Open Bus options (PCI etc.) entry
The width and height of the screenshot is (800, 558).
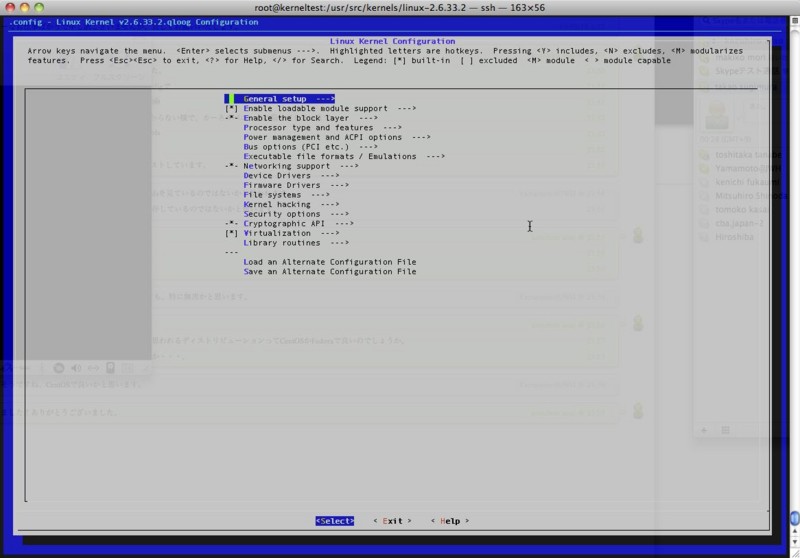[x=310, y=146]
